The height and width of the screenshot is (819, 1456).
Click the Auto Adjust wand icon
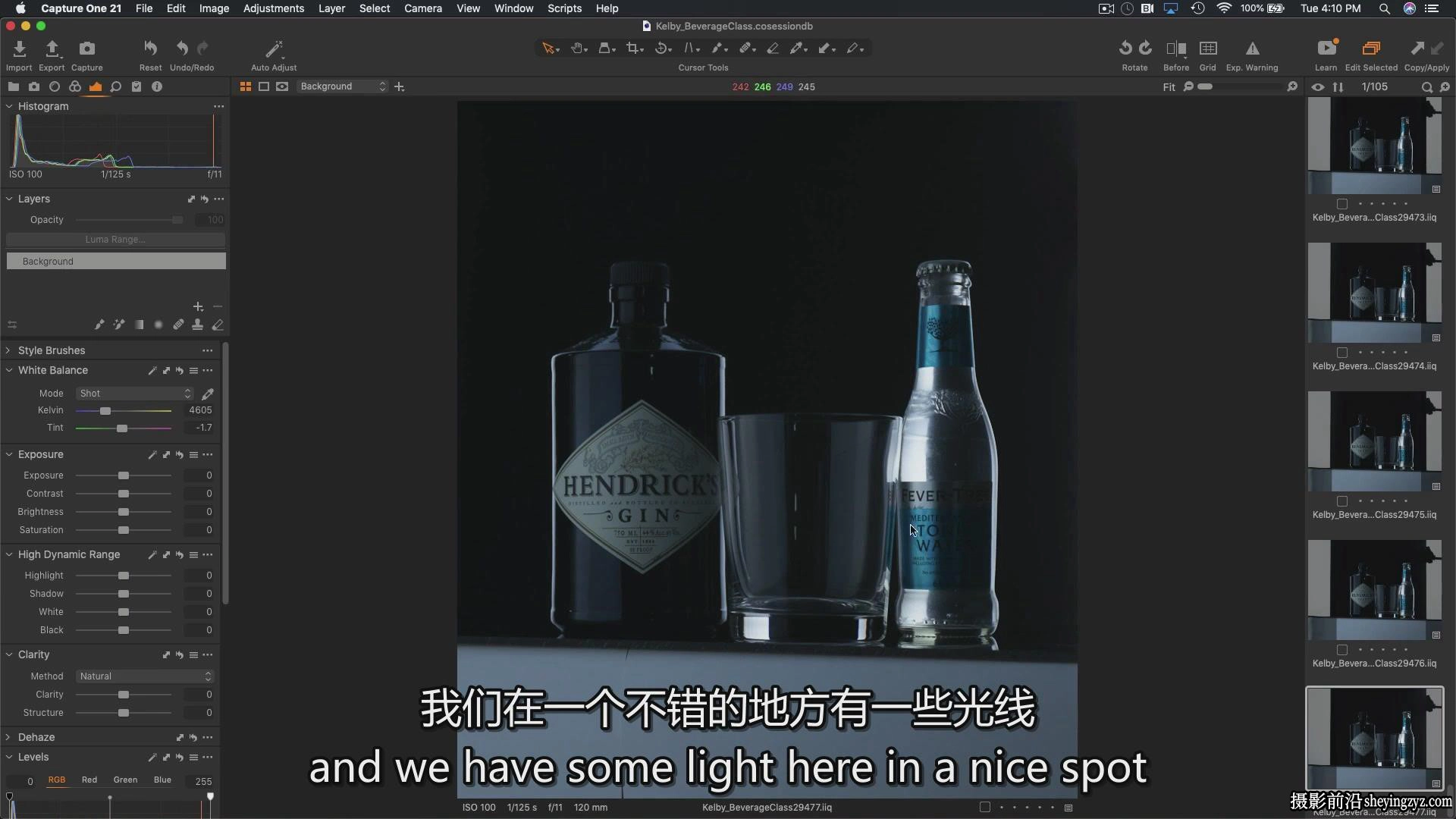[x=274, y=49]
